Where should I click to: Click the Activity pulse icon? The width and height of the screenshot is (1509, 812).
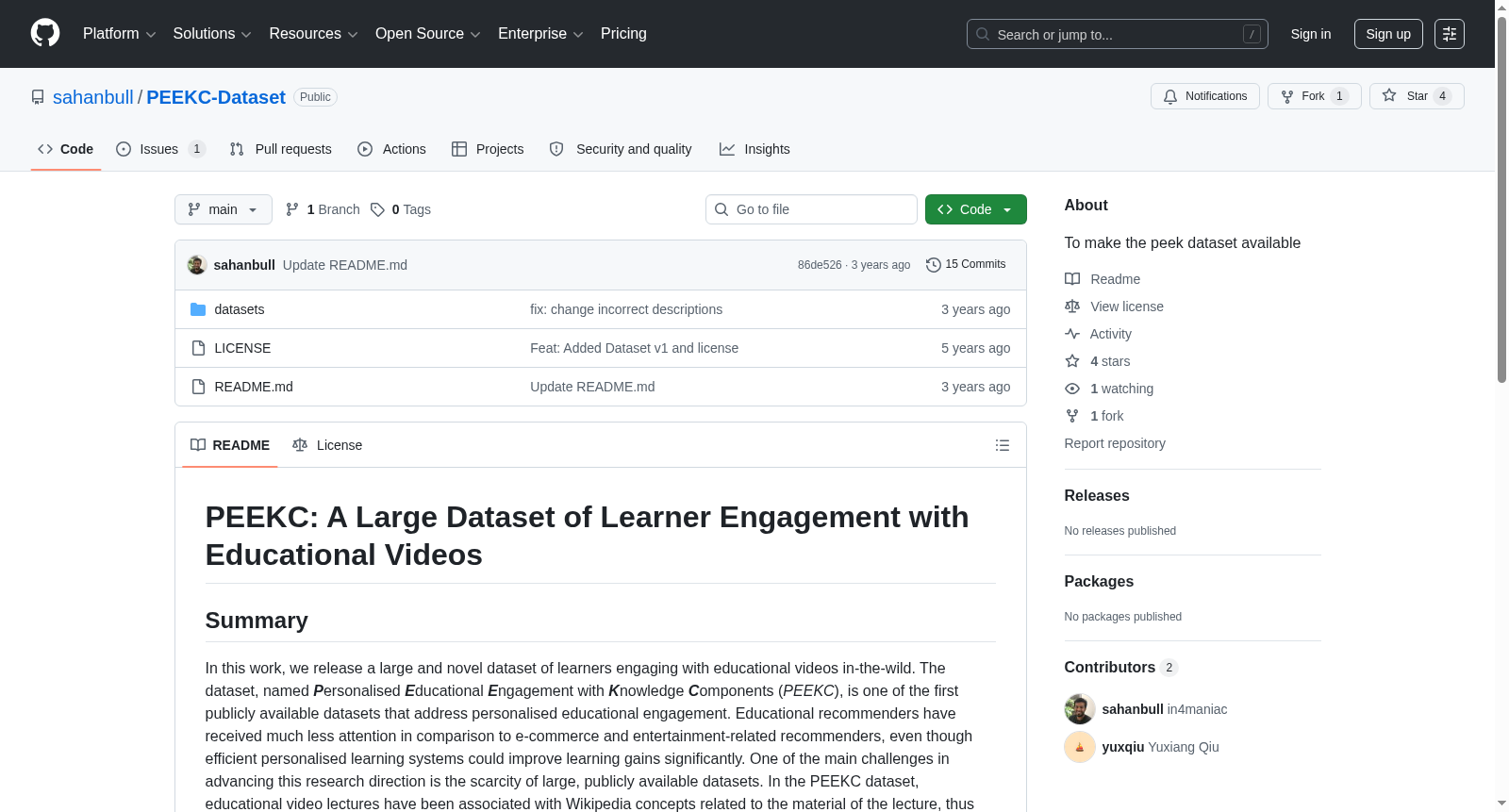click(1072, 334)
